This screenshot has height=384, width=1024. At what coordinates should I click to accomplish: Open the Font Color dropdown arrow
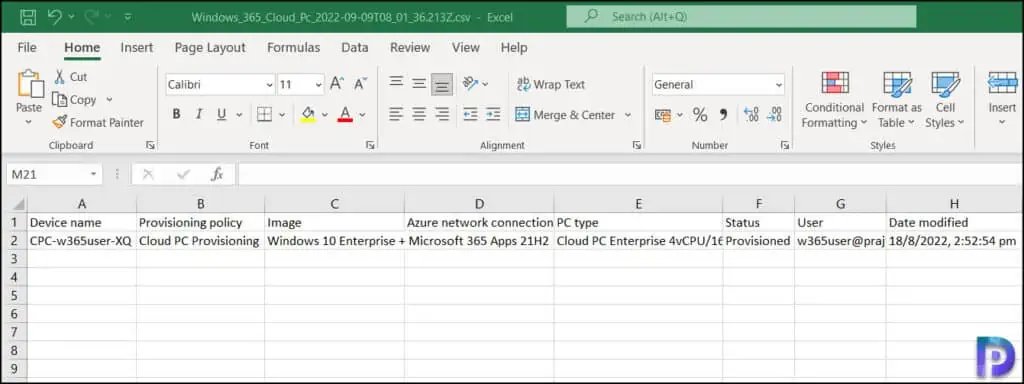[362, 115]
